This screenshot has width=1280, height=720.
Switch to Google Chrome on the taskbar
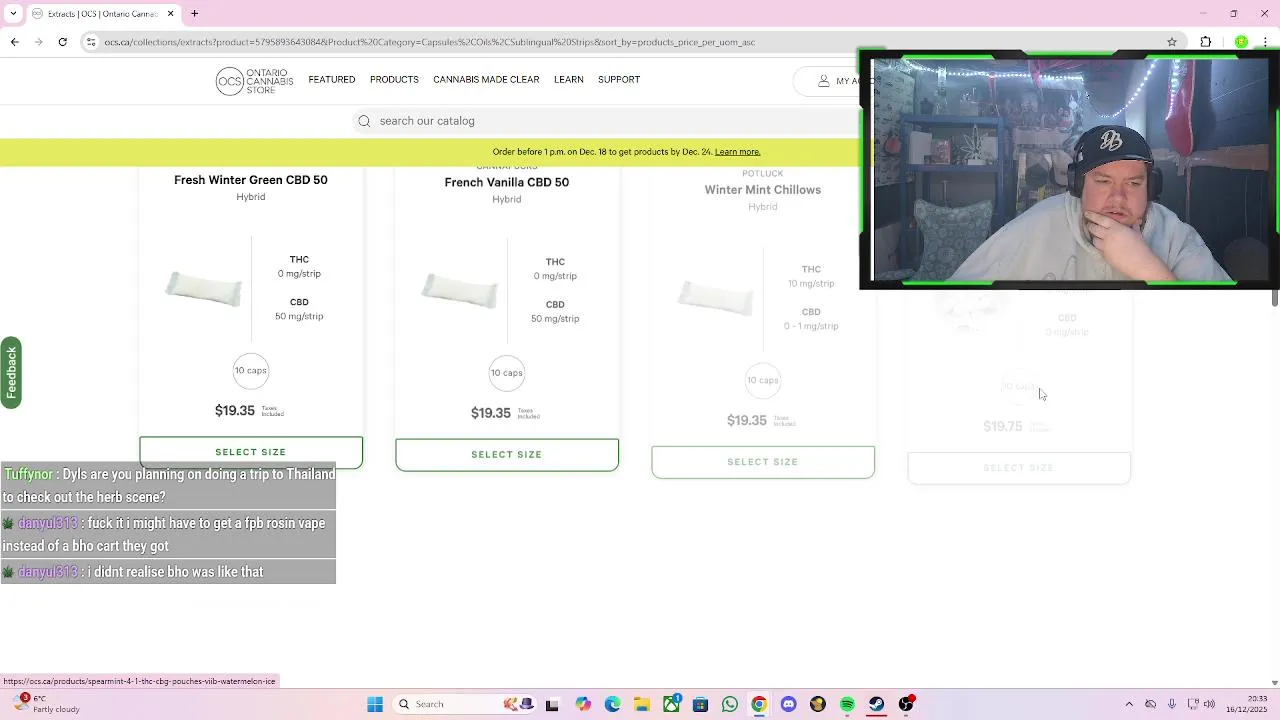pyautogui.click(x=759, y=704)
